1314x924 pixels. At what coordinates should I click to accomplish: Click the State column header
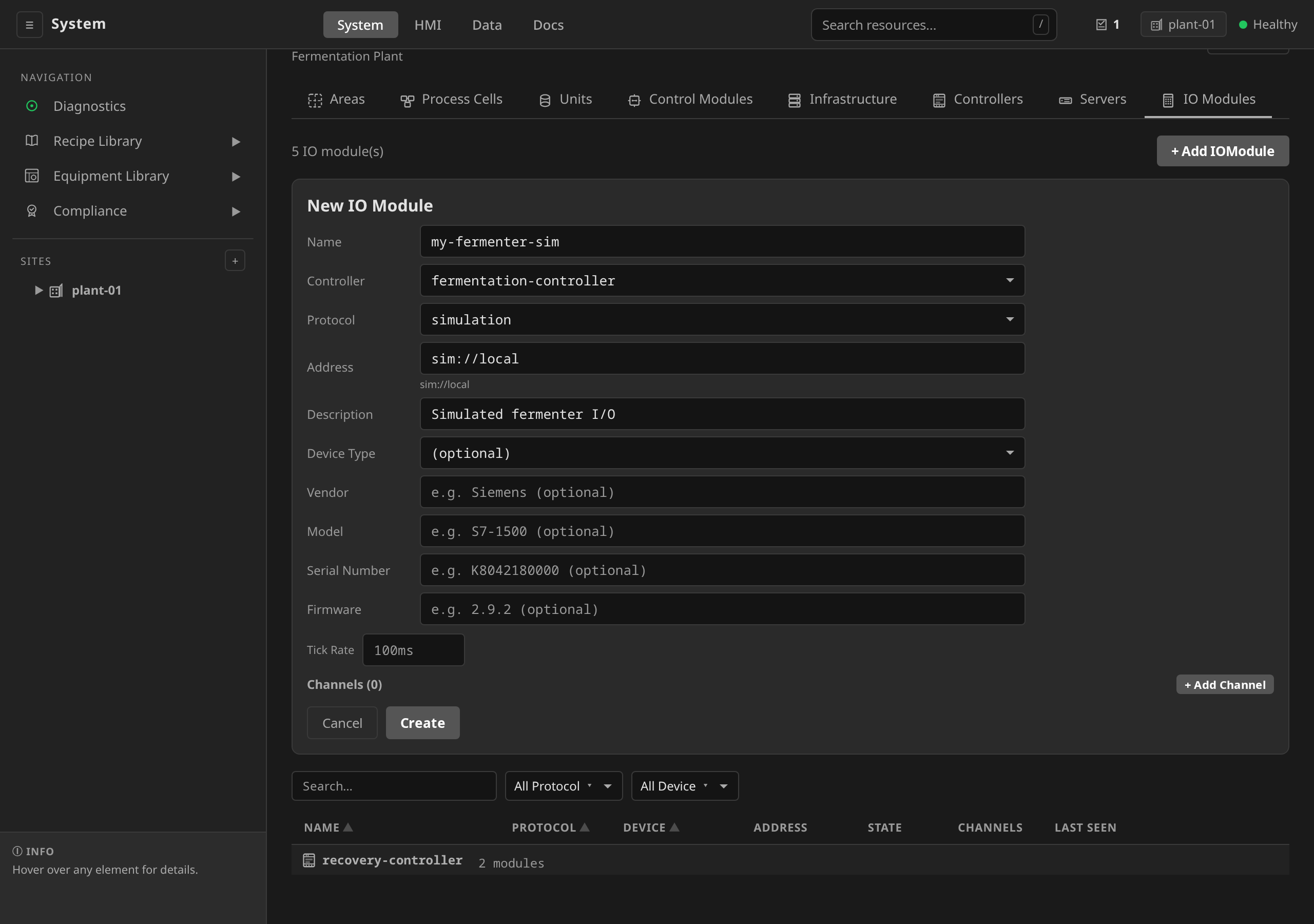tap(884, 827)
